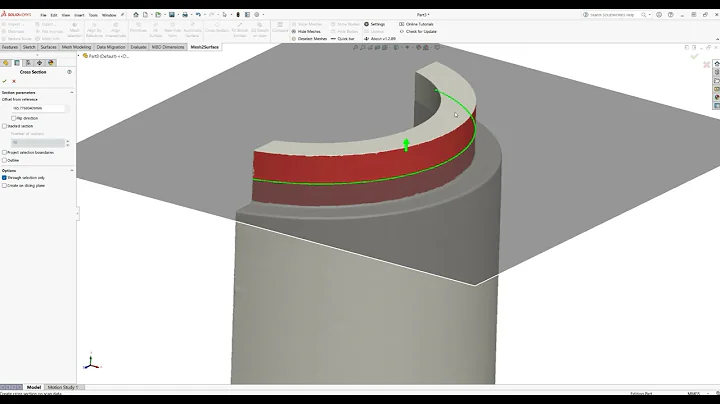Viewport: 720px width, 404px height.
Task: Open the View menu
Action: coord(66,15)
